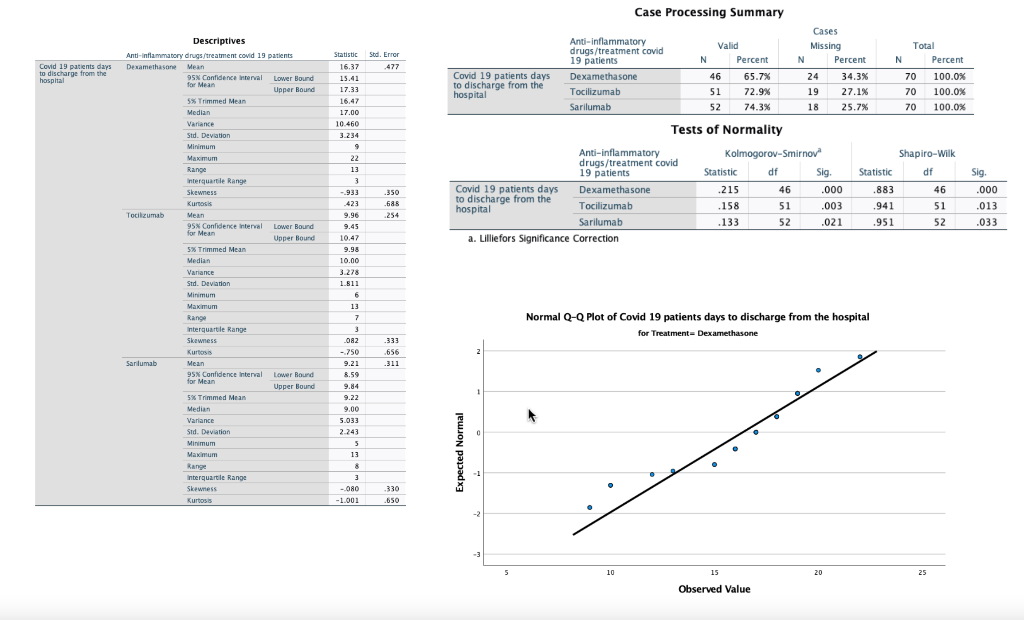Select the topmost data point on the Q-Q plot

point(859,355)
